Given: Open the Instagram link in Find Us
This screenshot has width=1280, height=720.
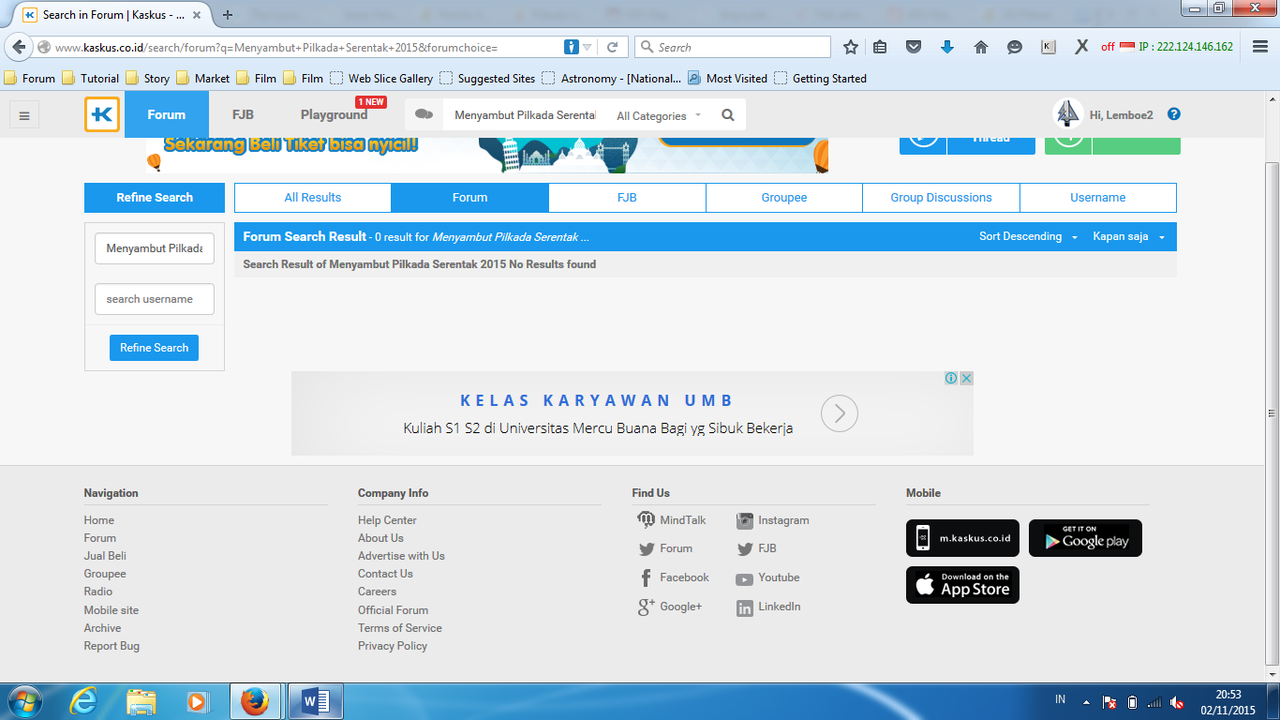Looking at the screenshot, I should pos(773,520).
